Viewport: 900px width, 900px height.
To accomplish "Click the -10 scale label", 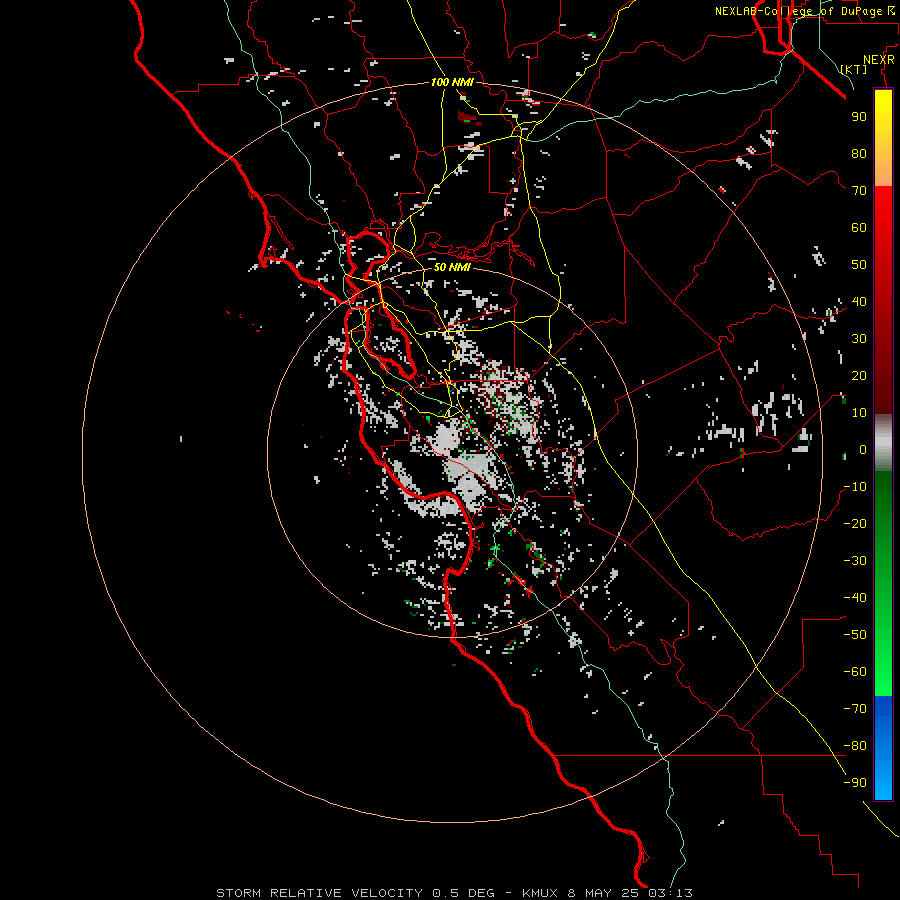I will pos(855,487).
